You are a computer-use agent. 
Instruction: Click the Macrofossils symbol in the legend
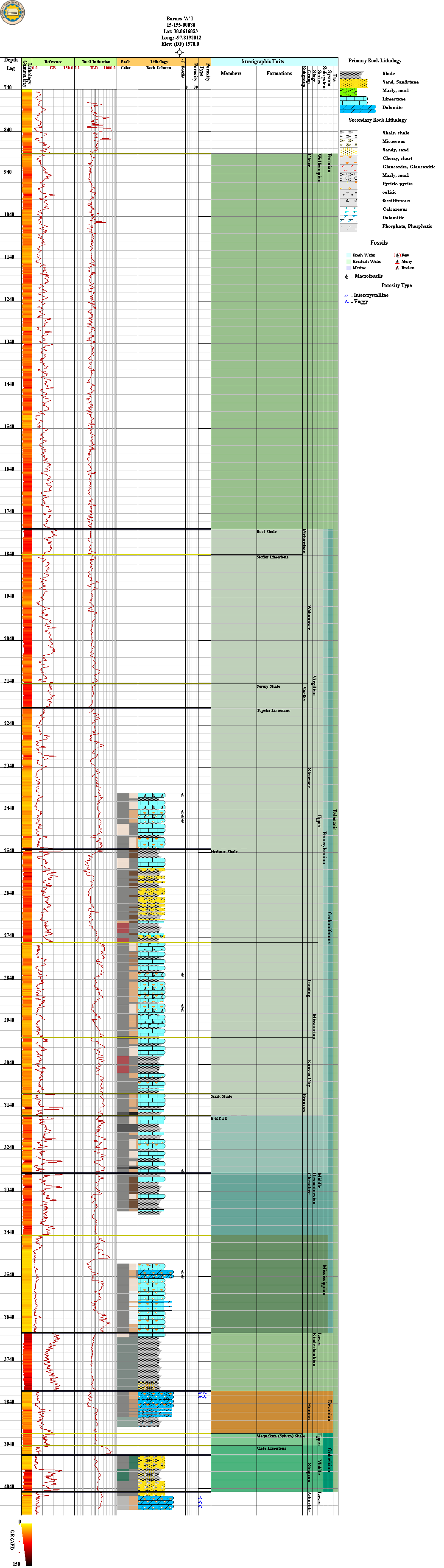(x=346, y=276)
